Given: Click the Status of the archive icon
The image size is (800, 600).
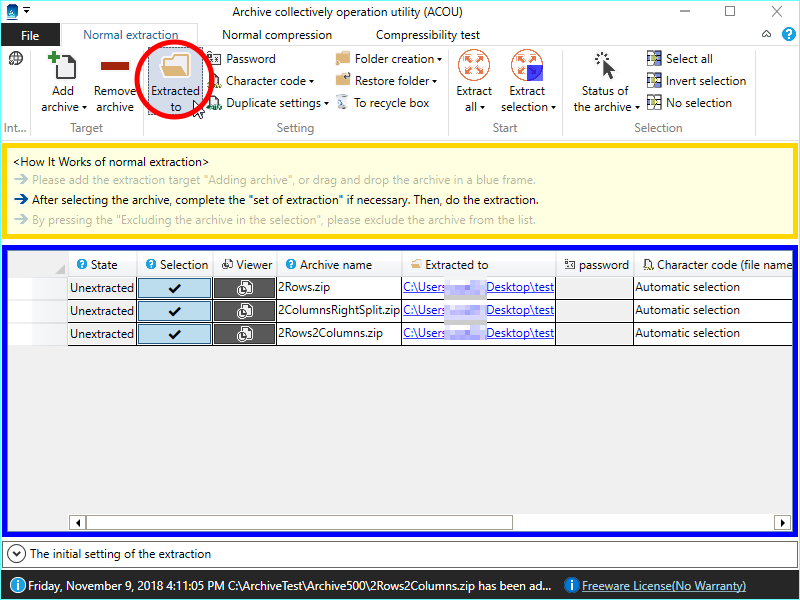Looking at the screenshot, I should 605,66.
